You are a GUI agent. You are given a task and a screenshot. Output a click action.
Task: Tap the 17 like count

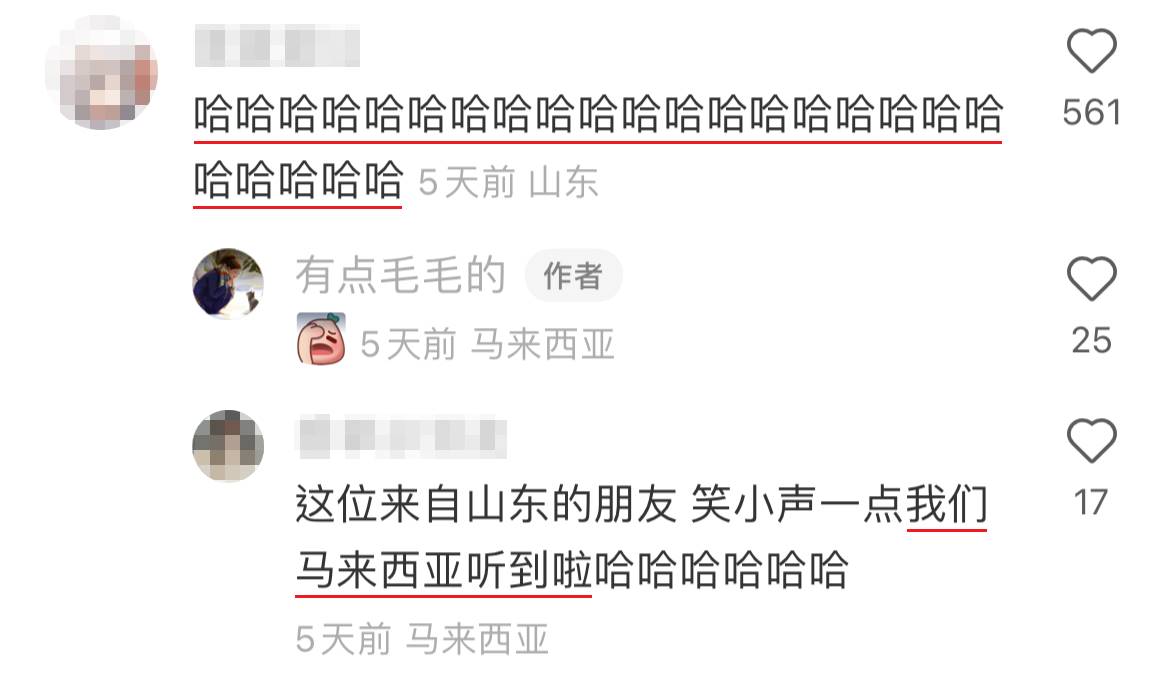click(x=1091, y=502)
